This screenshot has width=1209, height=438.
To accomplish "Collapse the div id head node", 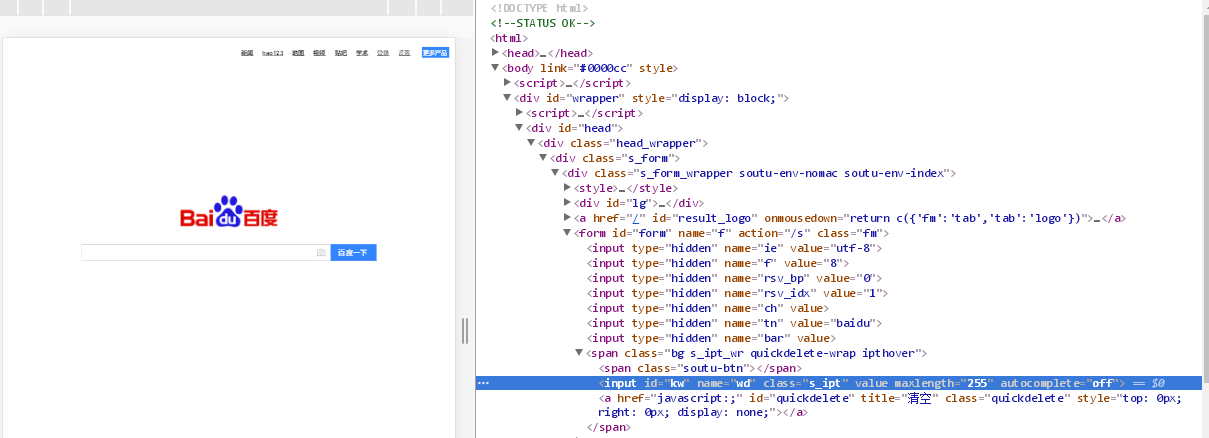I will click(x=520, y=128).
